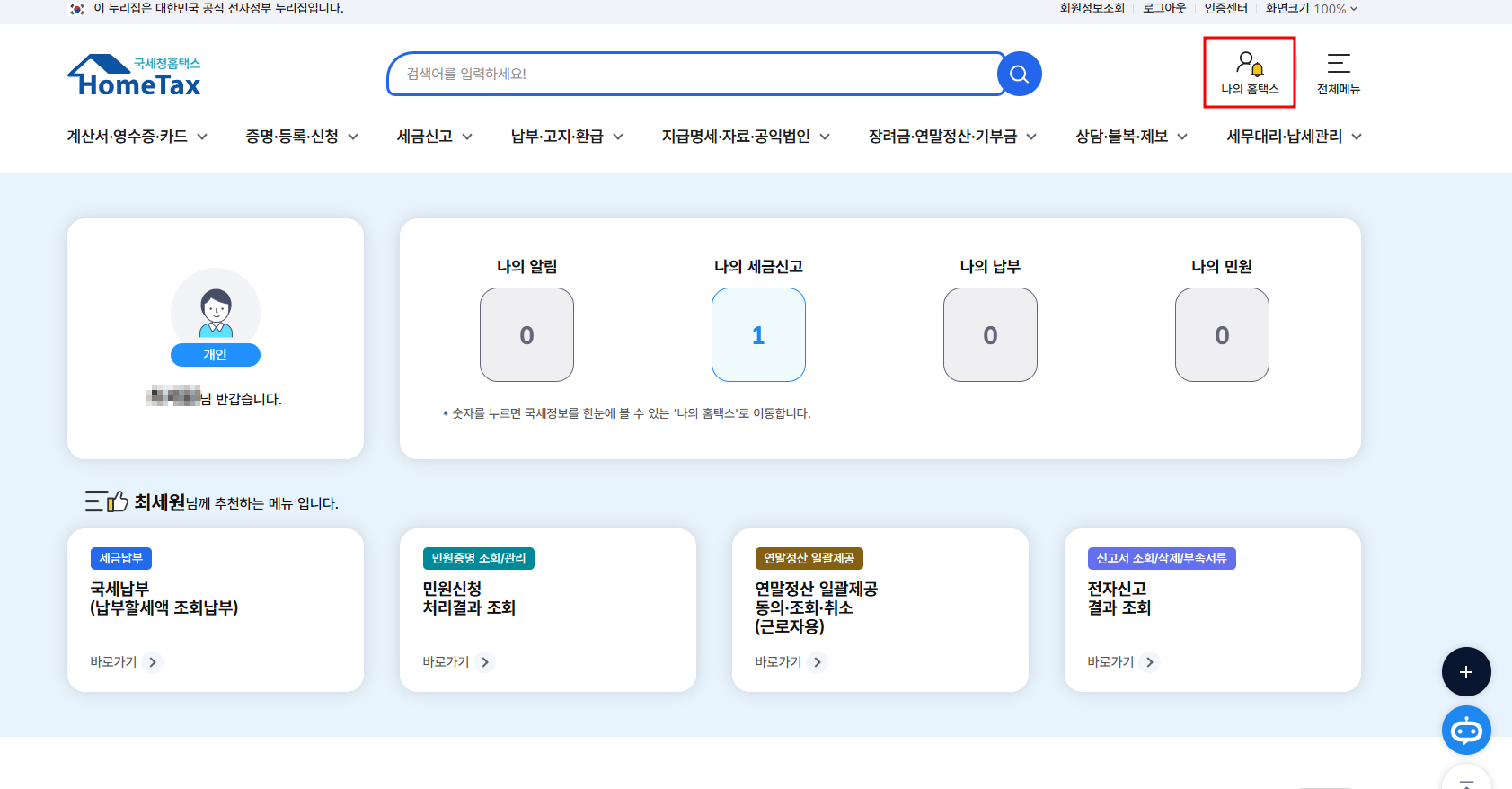Viewport: 1512px width, 789px height.
Task: Click the HomeTax logo
Action: click(x=134, y=75)
